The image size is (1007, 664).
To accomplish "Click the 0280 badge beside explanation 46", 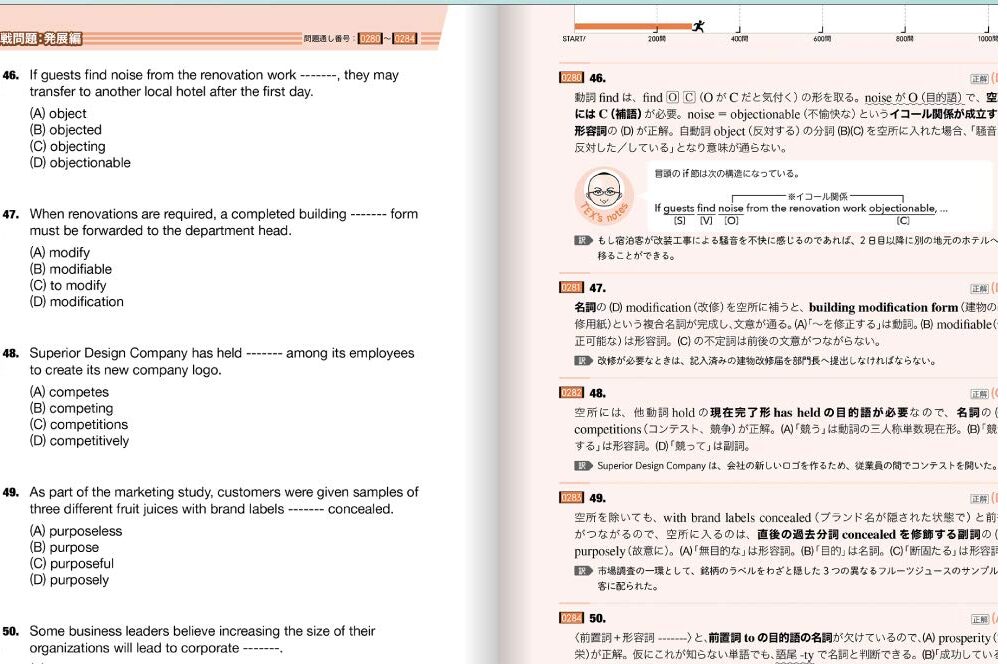I will (571, 78).
